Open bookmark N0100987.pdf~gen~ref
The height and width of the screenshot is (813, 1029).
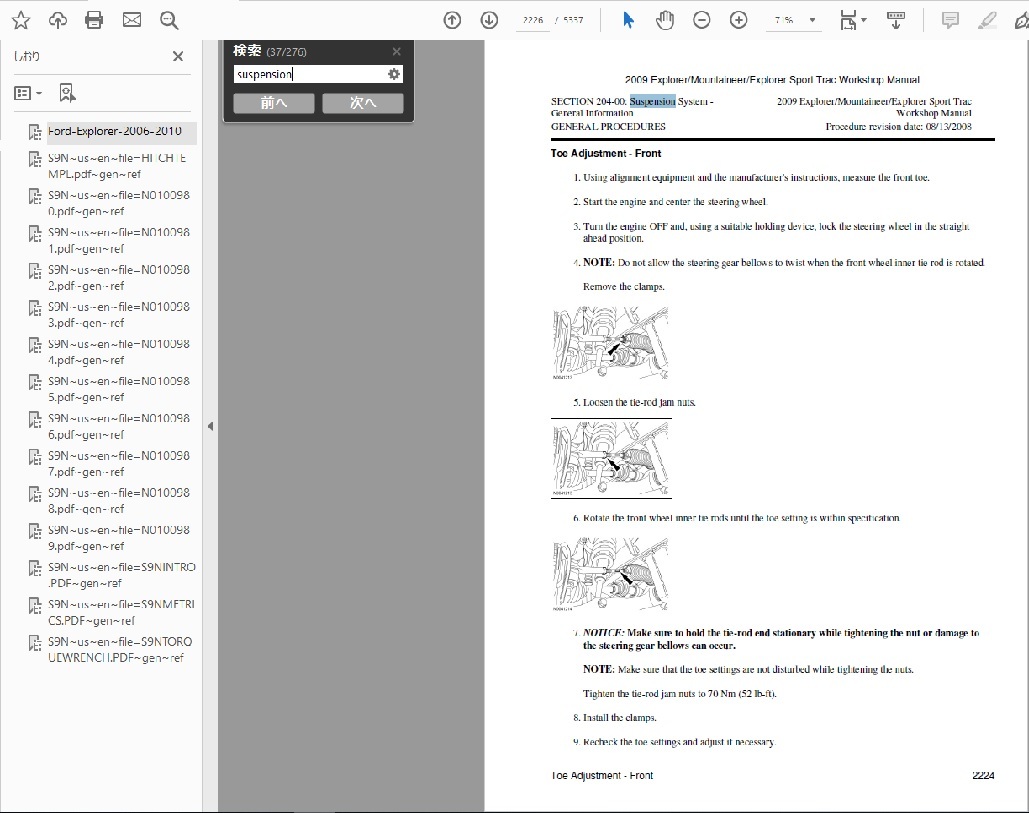pos(119,463)
